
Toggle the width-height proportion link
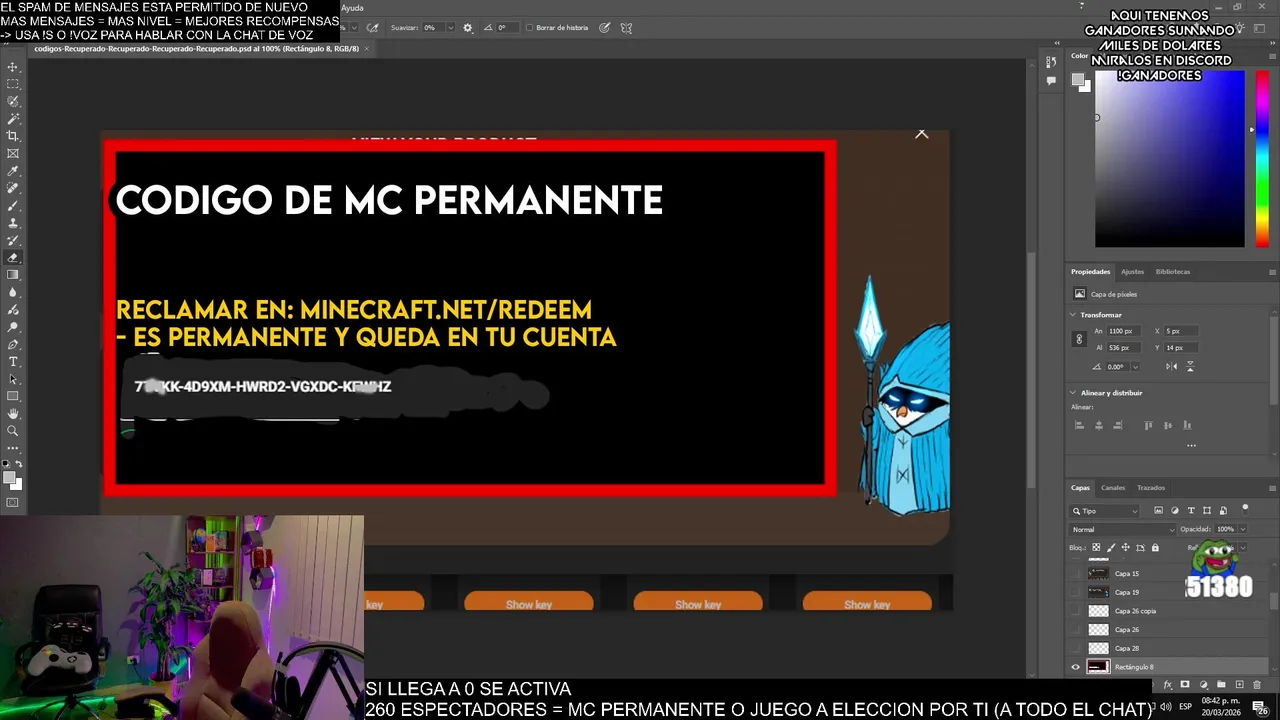1079,339
